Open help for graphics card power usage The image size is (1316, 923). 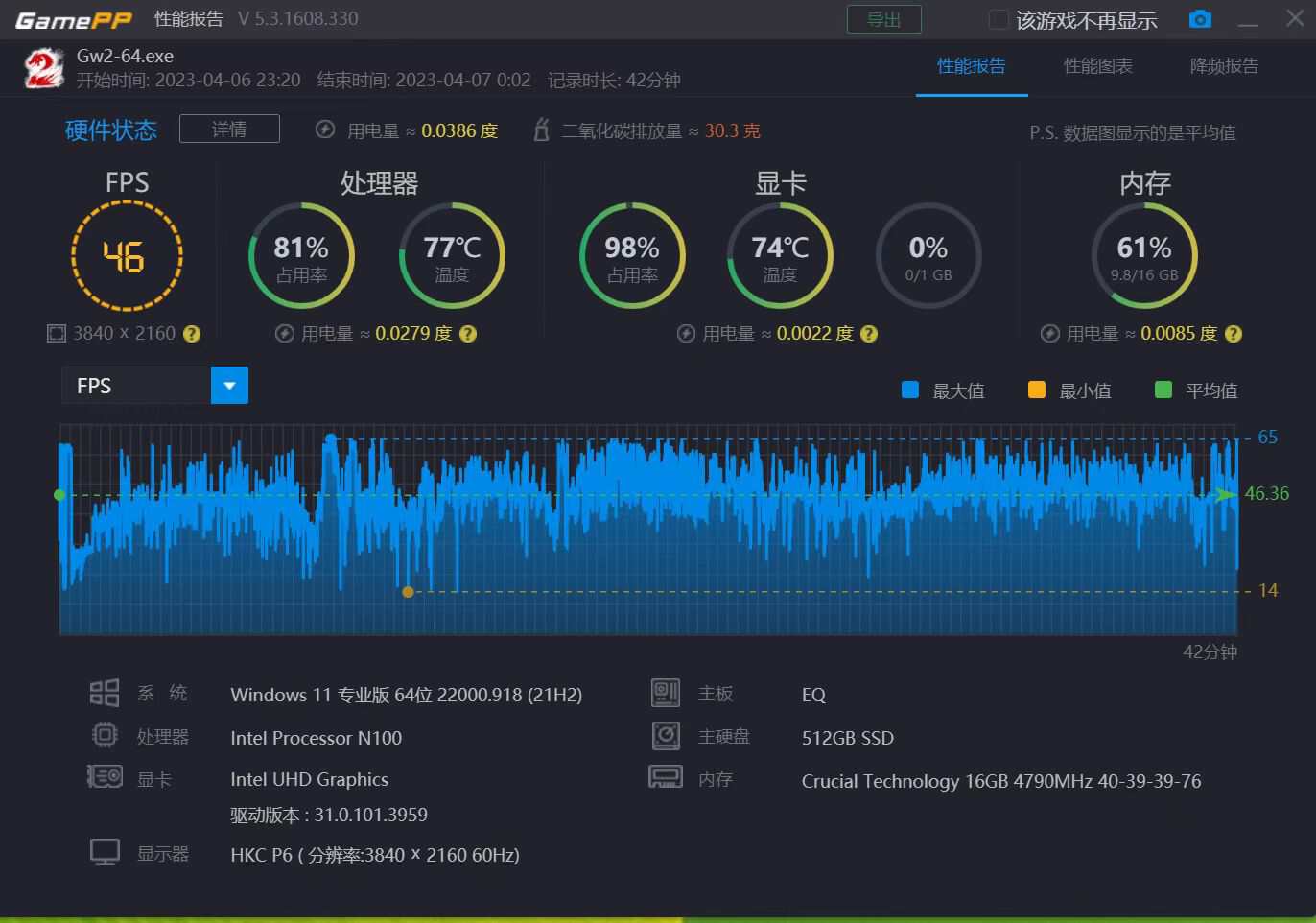click(x=869, y=334)
